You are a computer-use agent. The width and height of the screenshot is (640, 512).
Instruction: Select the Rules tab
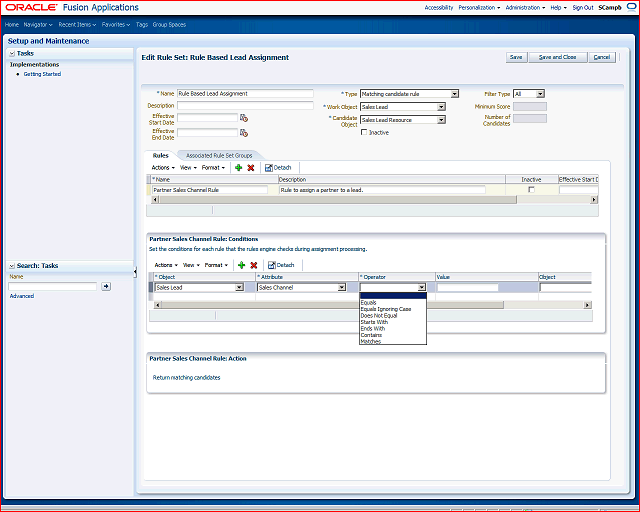point(160,156)
